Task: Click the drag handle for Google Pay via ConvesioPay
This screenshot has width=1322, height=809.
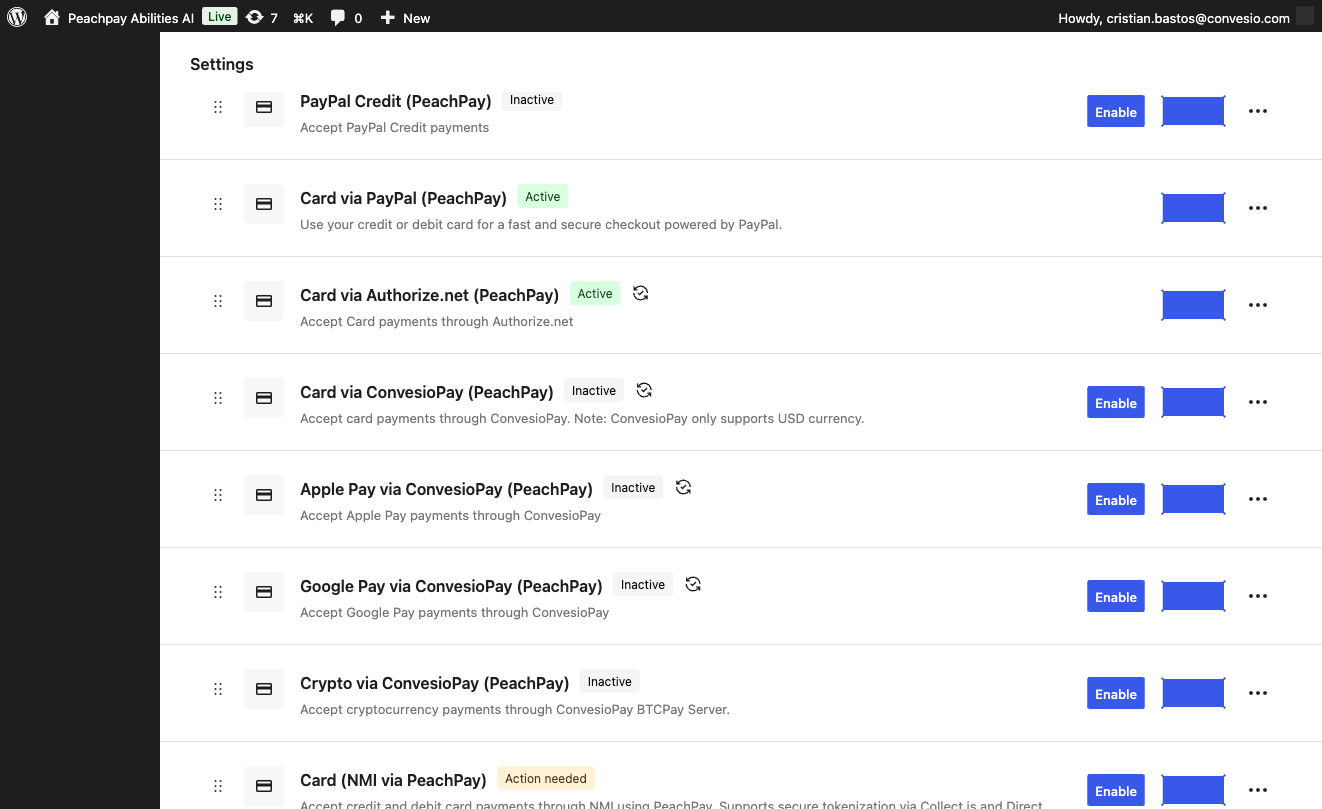Action: point(218,592)
